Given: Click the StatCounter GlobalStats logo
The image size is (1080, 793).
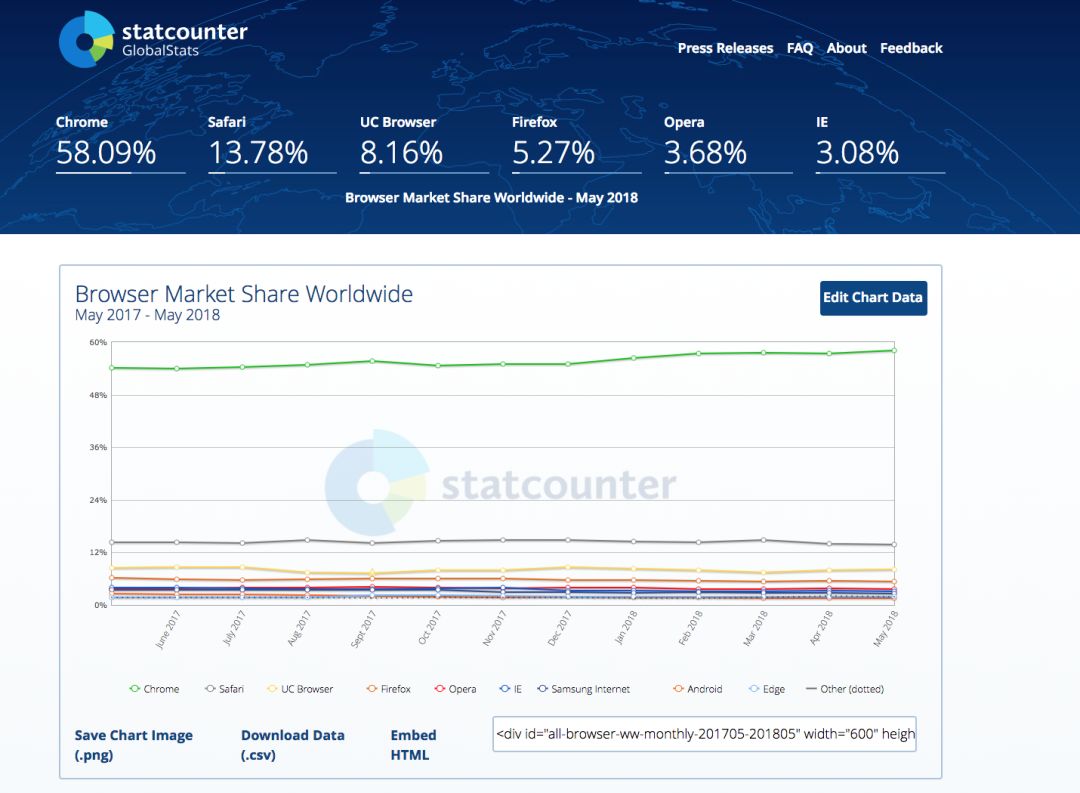Looking at the screenshot, I should pyautogui.click(x=153, y=40).
